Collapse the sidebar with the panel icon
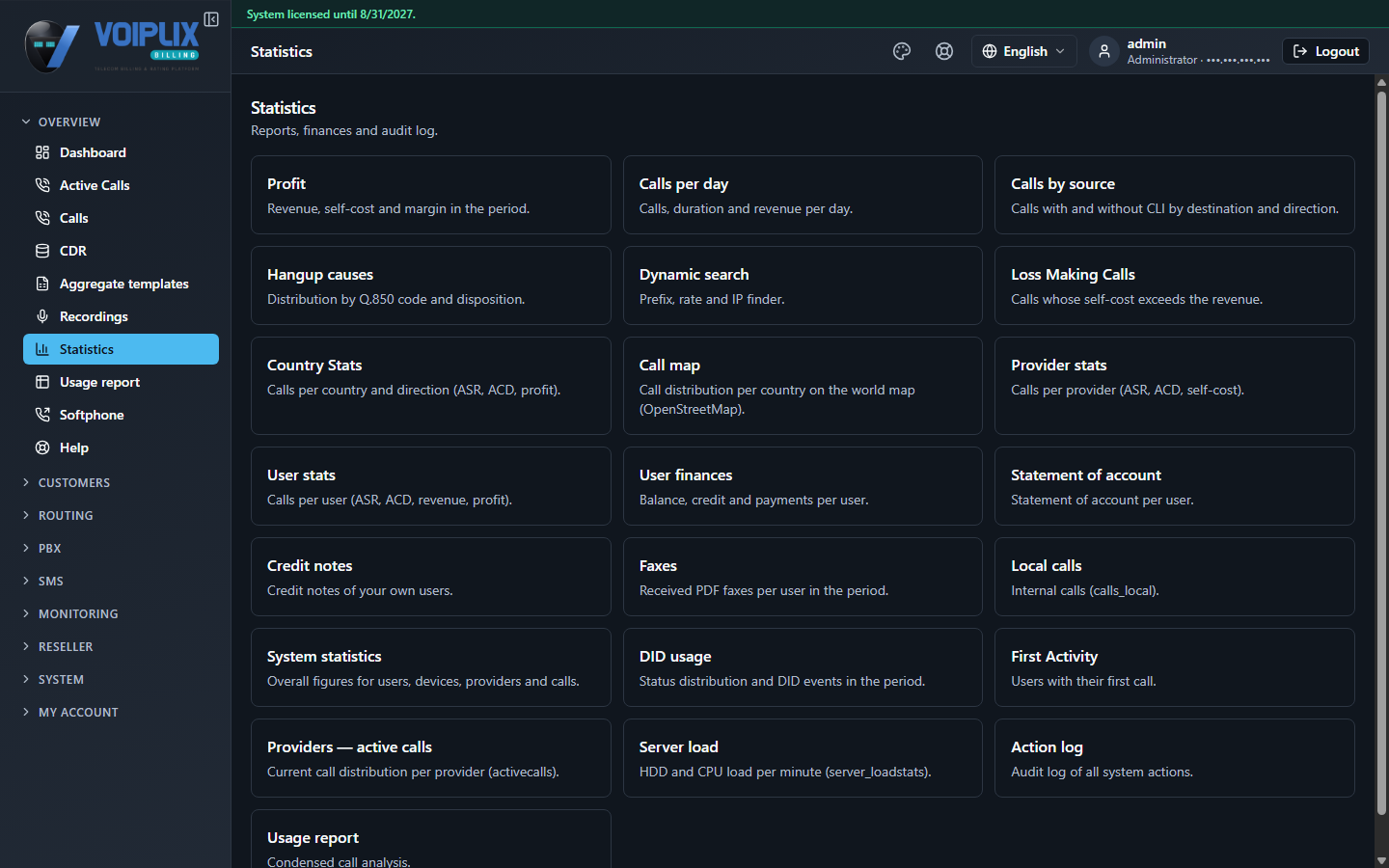This screenshot has width=1389, height=868. pos(211,19)
